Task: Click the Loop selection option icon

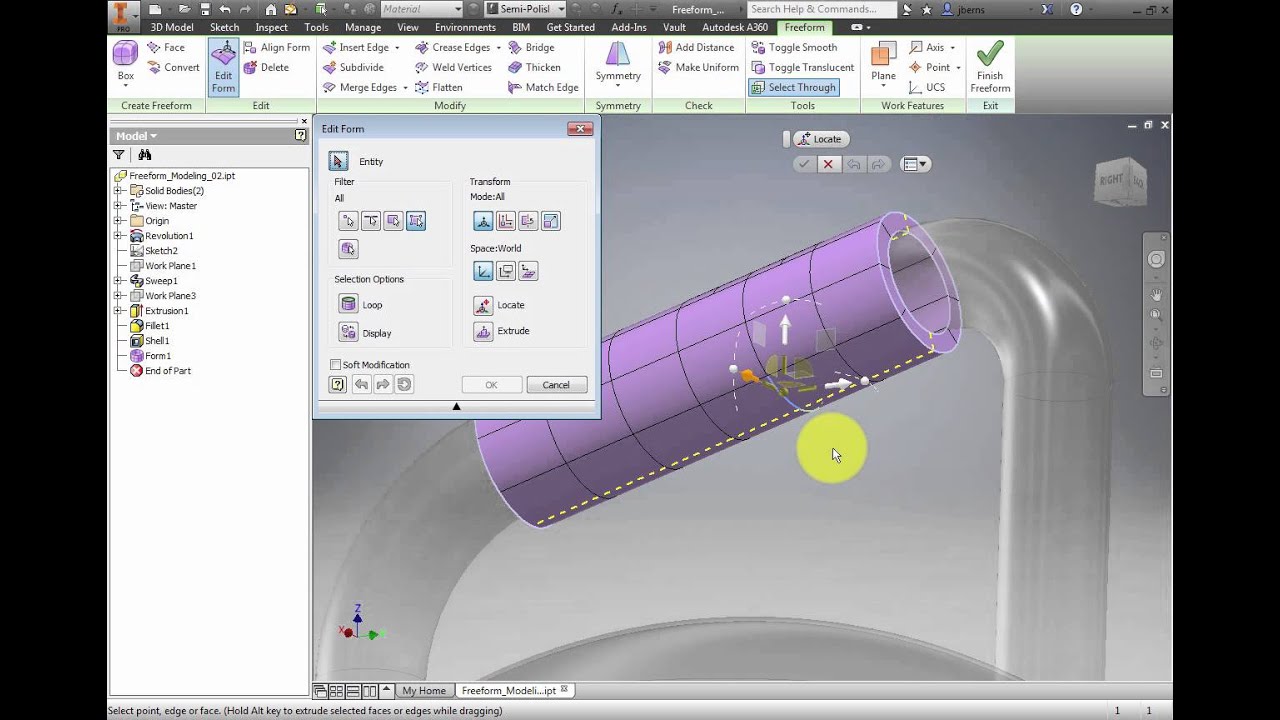Action: point(348,305)
